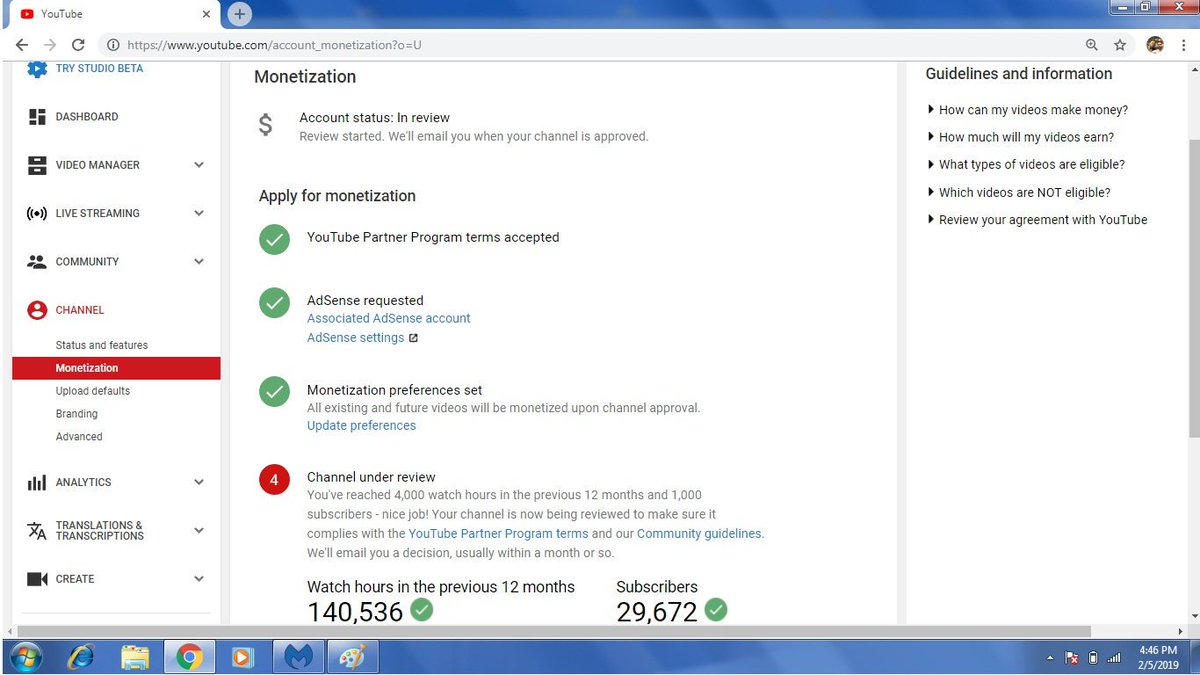This screenshot has width=1200, height=675.
Task: Open the Windows Start menu
Action: click(27, 657)
